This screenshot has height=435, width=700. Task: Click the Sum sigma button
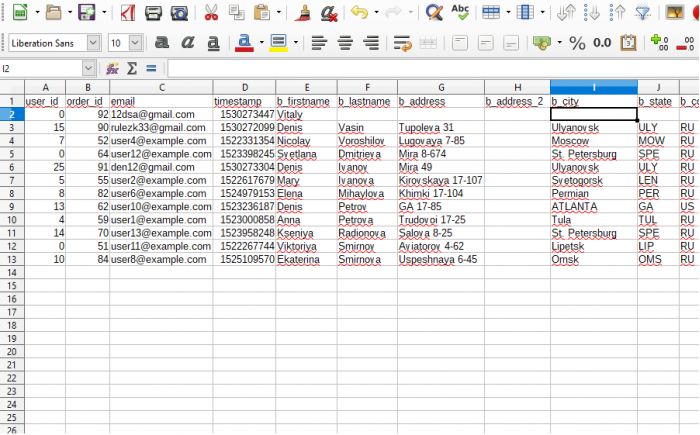(132, 68)
